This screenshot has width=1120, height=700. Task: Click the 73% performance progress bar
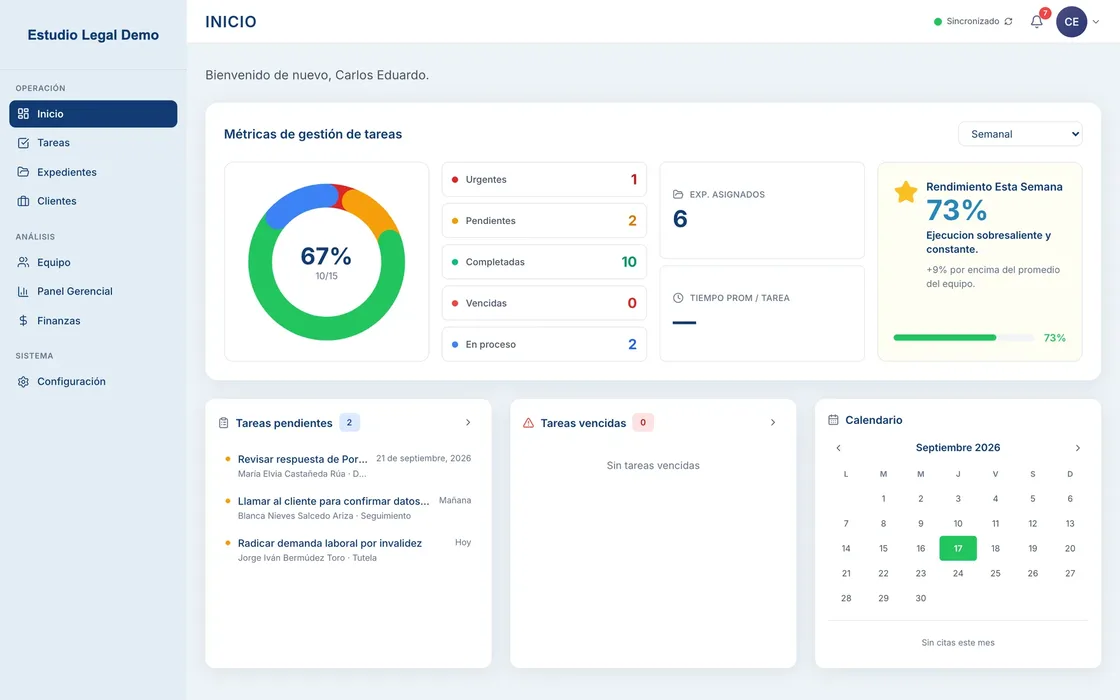[964, 338]
